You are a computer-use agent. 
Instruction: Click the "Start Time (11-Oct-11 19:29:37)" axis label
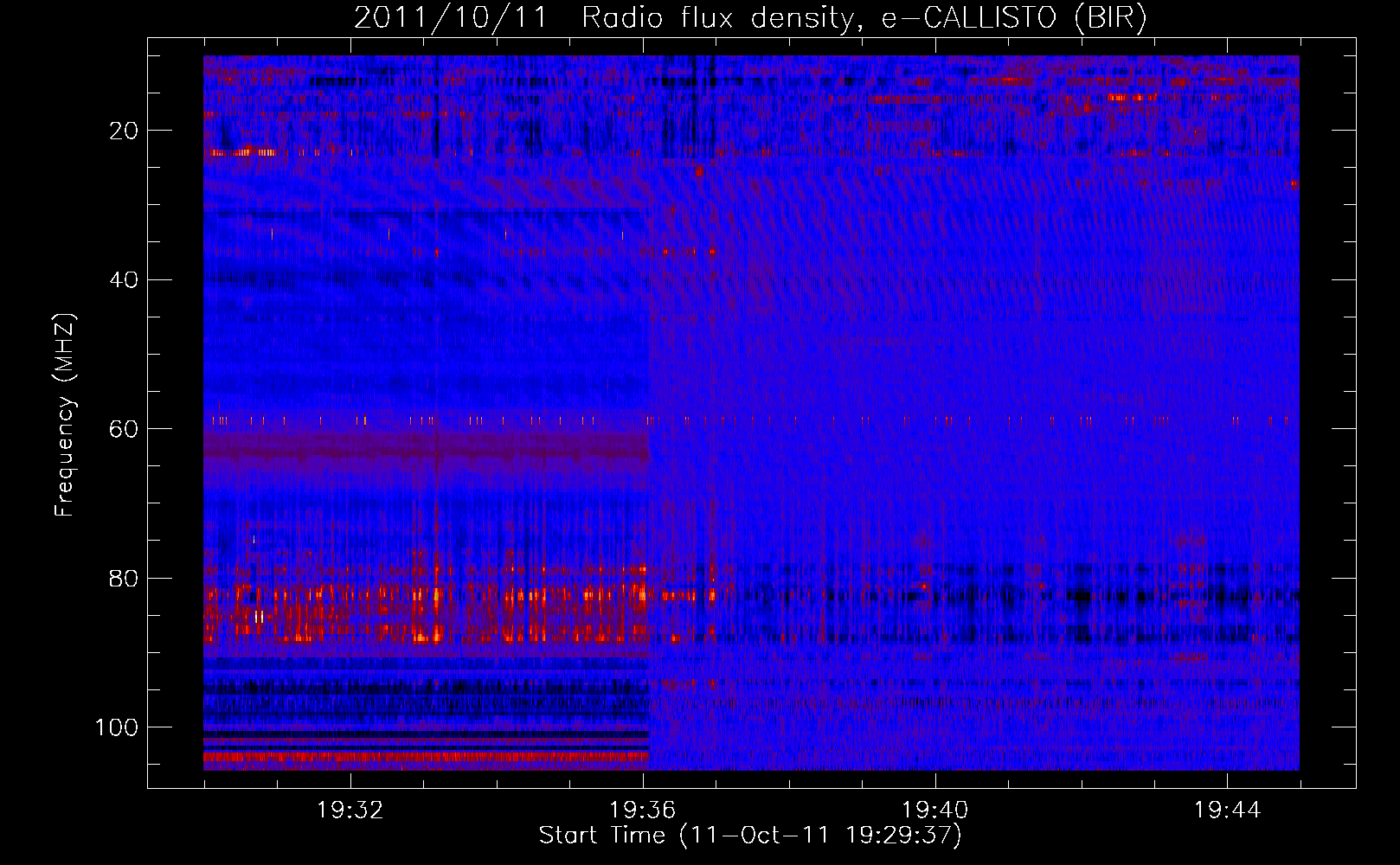point(750,836)
